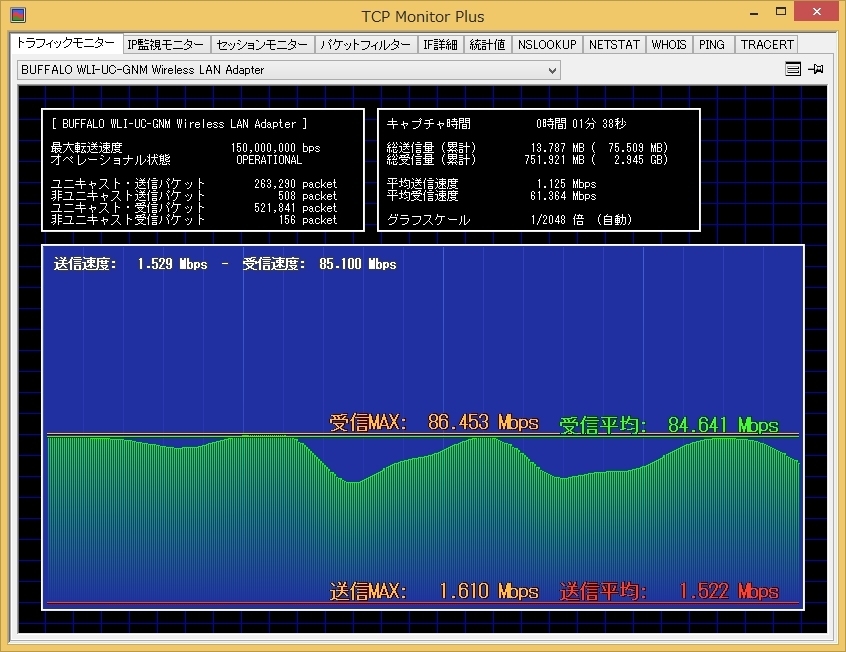This screenshot has width=846, height=652.
Task: Open the NSLOOKUP tab
Action: coord(547,45)
